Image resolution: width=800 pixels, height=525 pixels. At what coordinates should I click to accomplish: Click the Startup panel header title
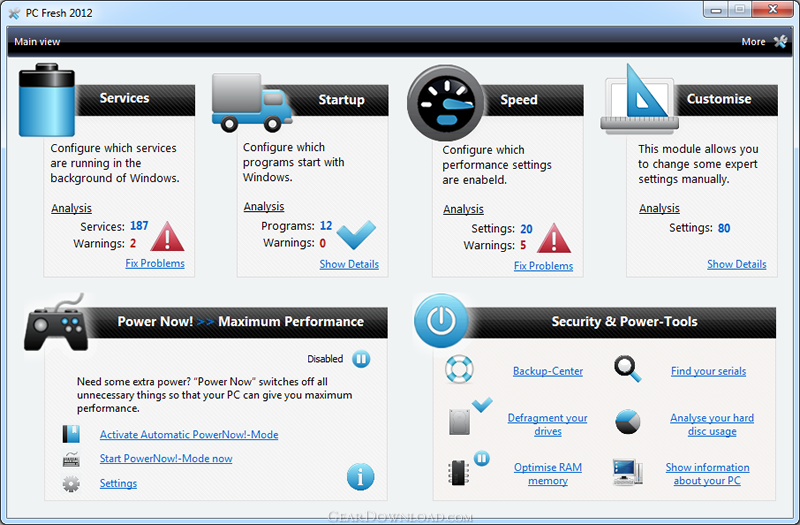342,99
